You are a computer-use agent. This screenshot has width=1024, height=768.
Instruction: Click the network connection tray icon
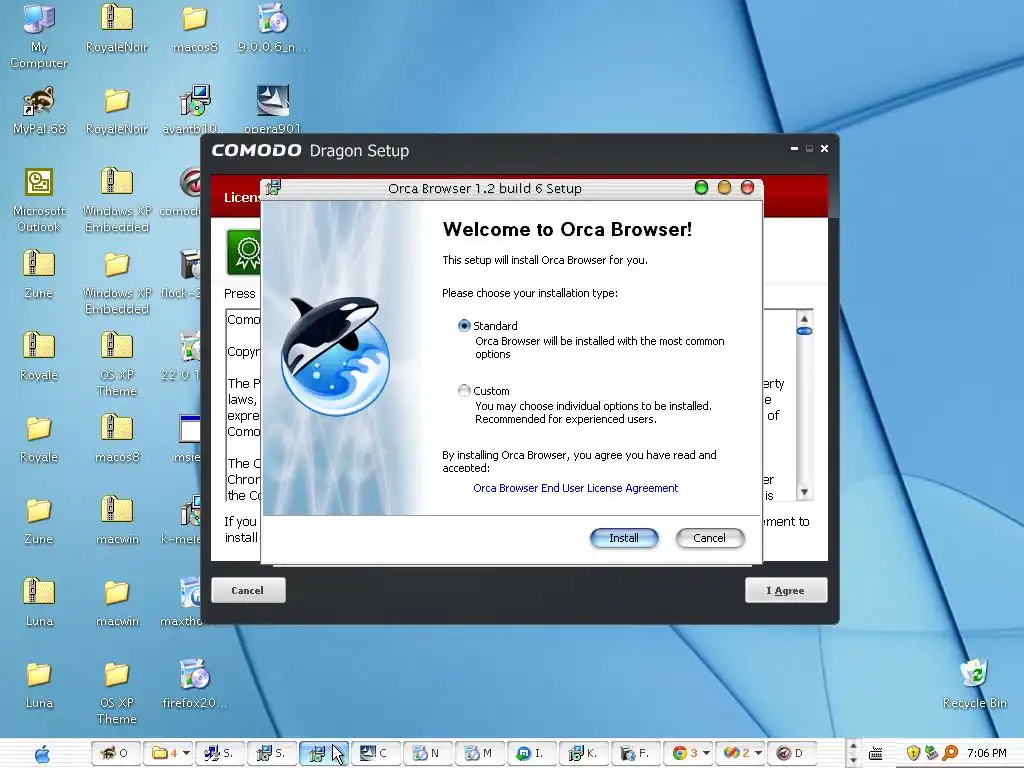pos(931,753)
